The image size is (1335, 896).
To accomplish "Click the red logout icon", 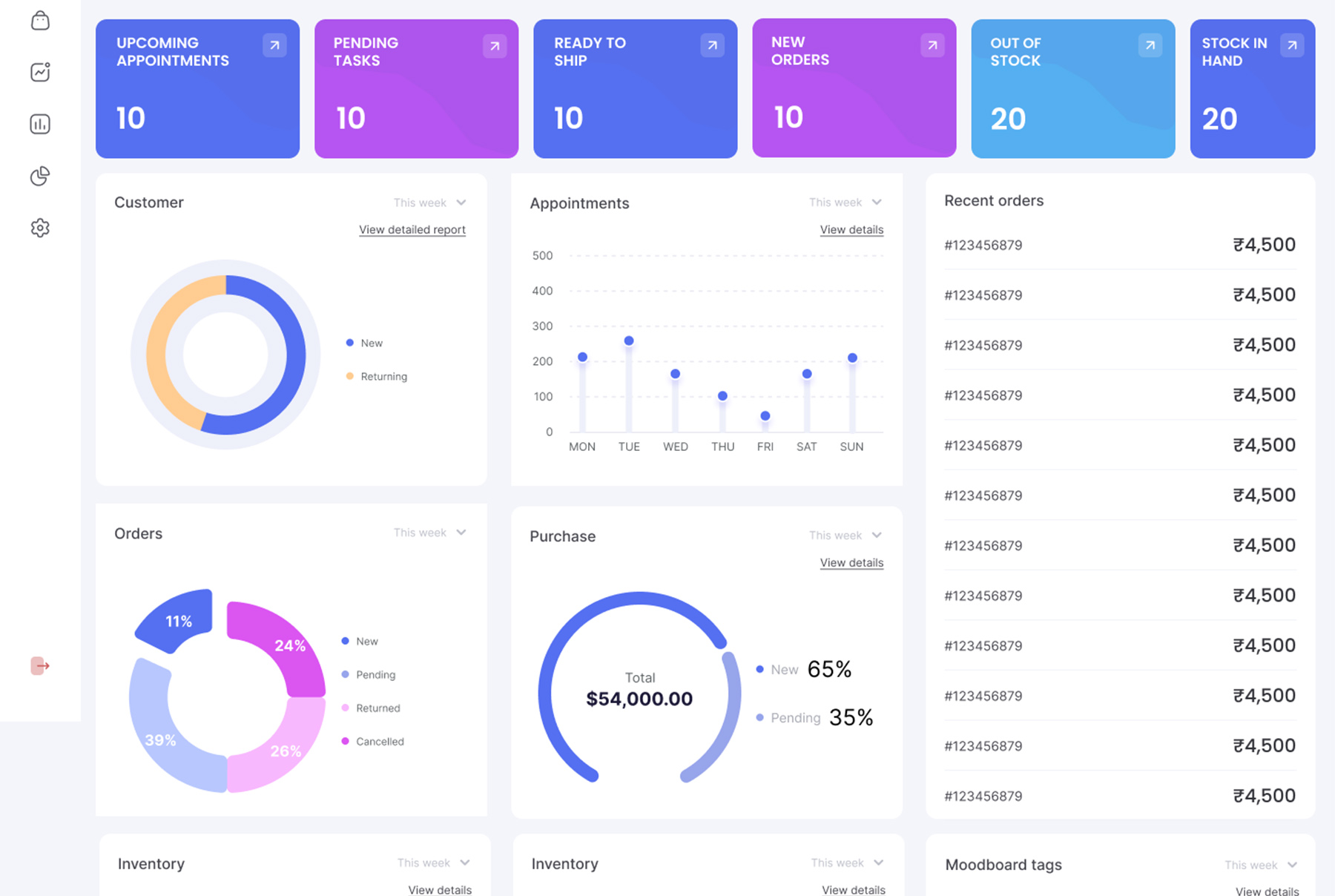I will point(40,666).
